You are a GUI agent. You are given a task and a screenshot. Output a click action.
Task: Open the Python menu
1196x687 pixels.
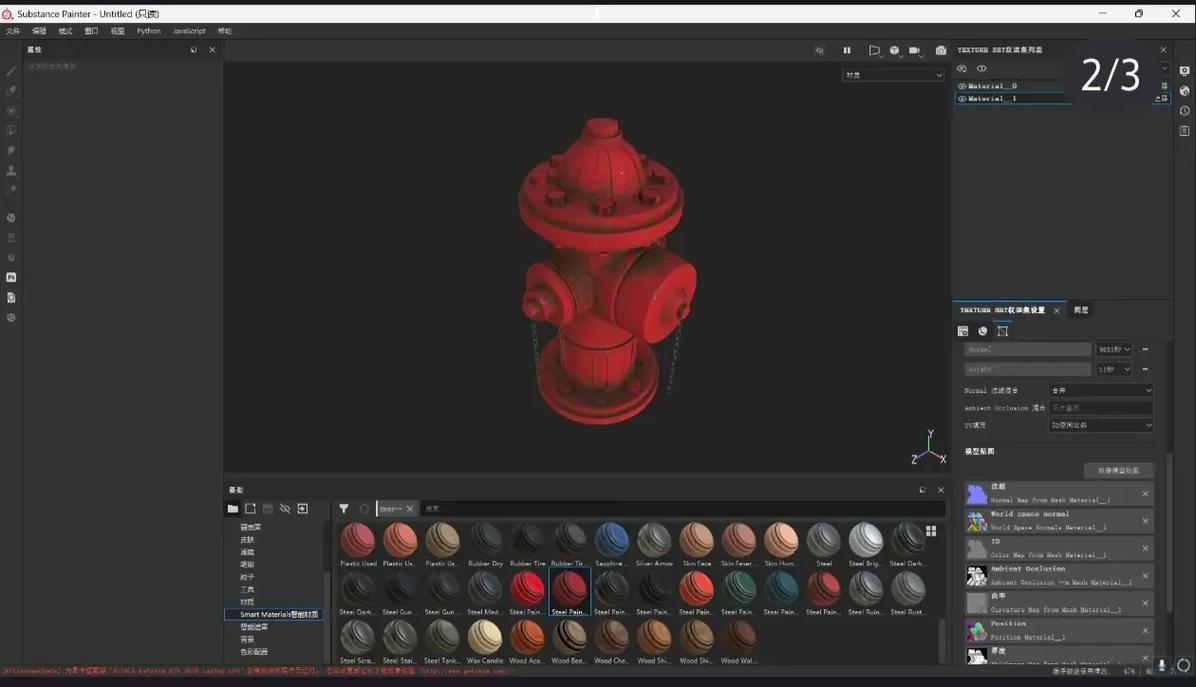[148, 31]
